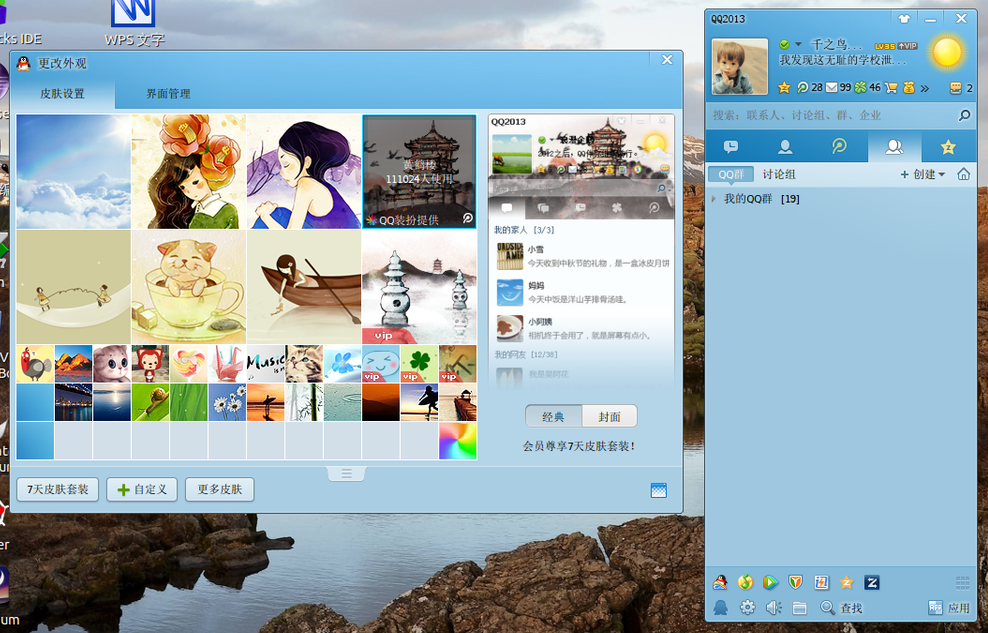988x633 pixels.
Task: Select the 经典 preview mode
Action: point(553,417)
